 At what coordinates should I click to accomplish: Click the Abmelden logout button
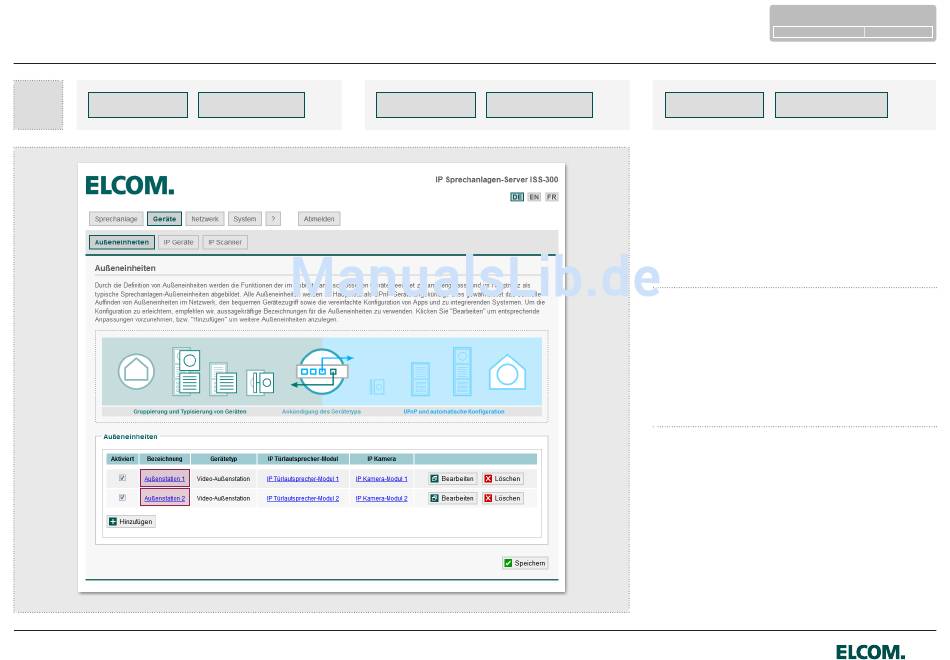click(319, 219)
